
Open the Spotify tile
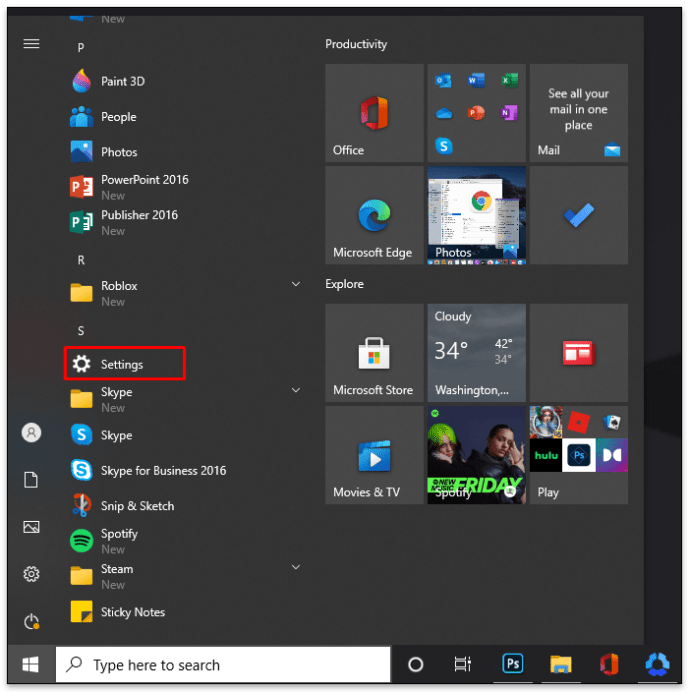click(x=477, y=455)
